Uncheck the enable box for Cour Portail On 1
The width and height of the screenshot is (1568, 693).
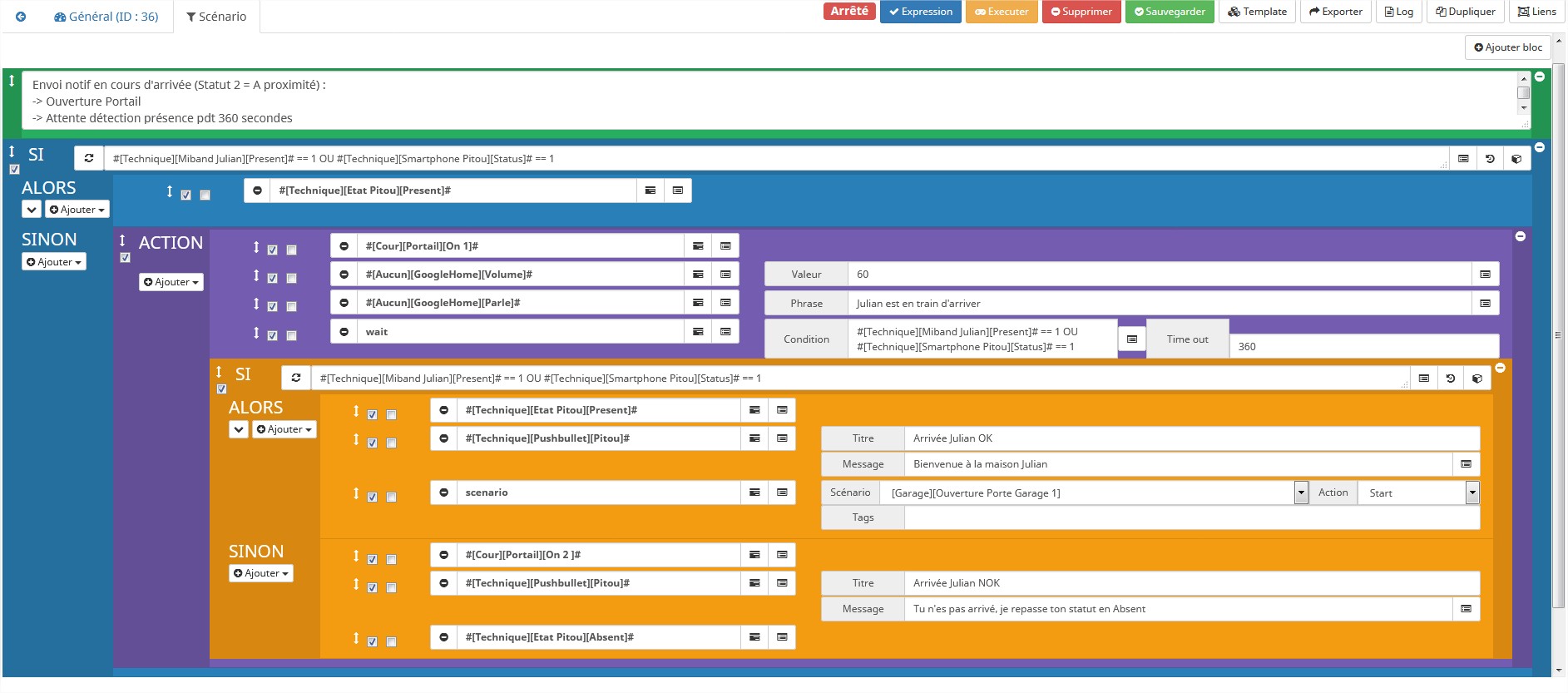pyautogui.click(x=272, y=250)
